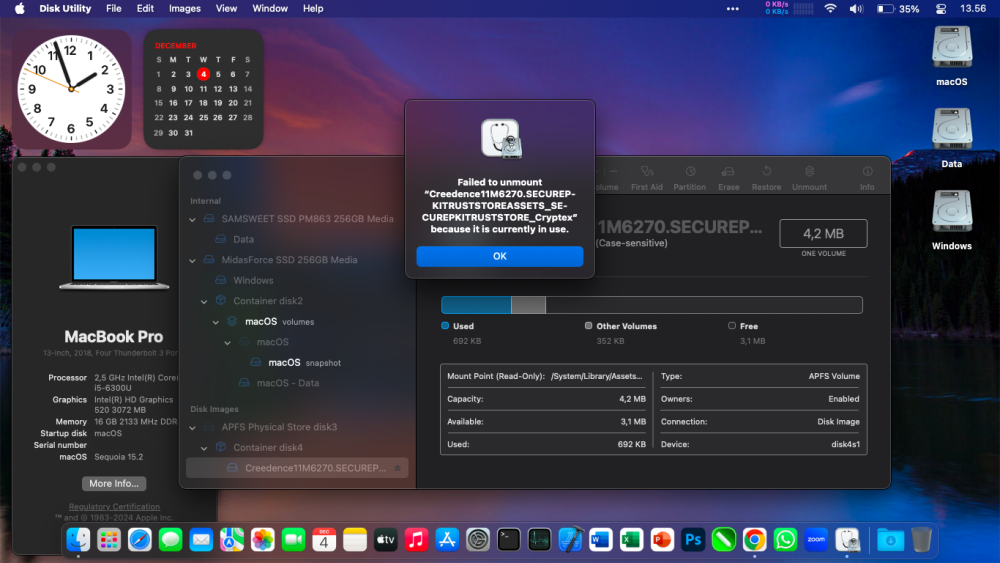Open Activity Monitor from the Dock
1000x563 pixels.
(x=539, y=540)
